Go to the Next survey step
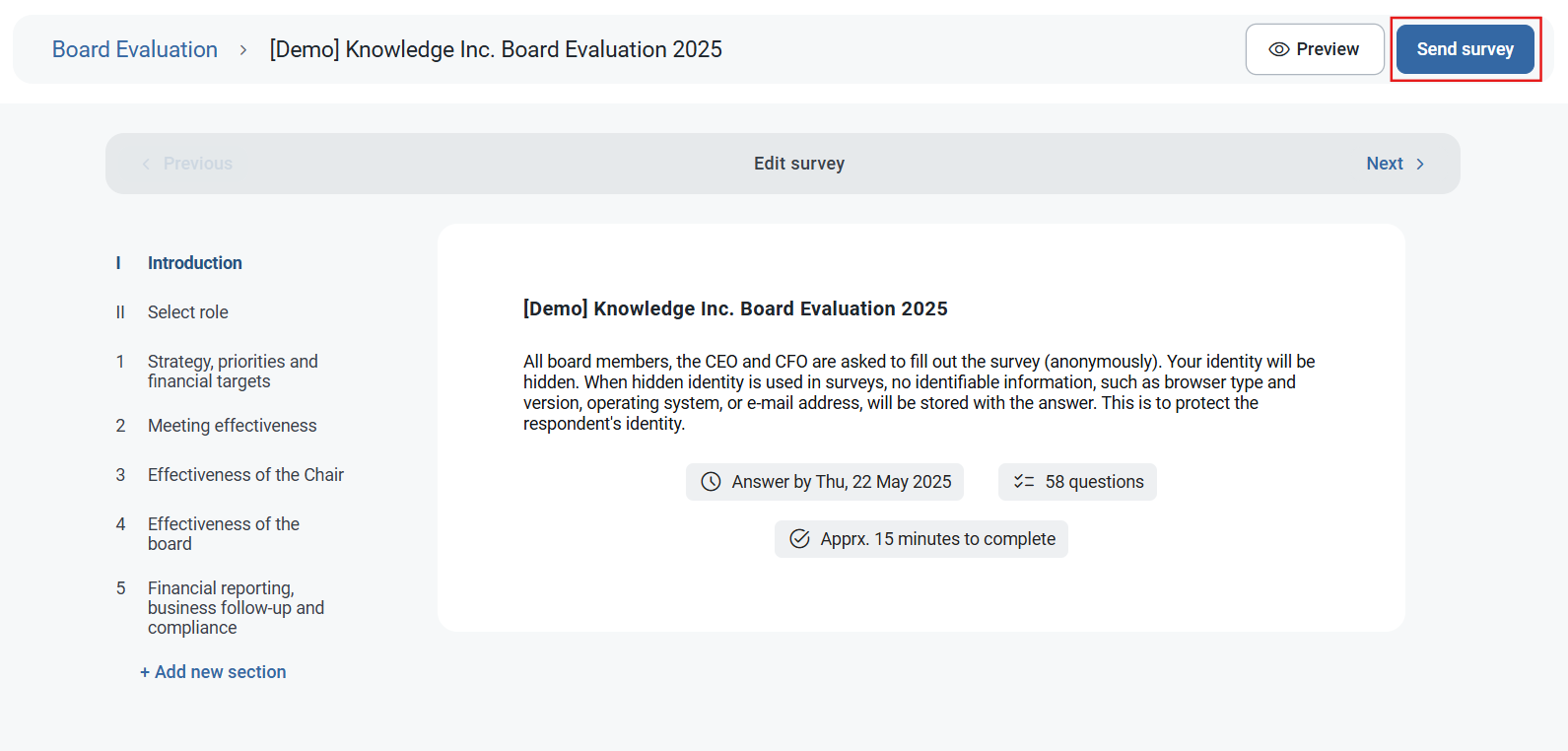 pyautogui.click(x=1385, y=164)
